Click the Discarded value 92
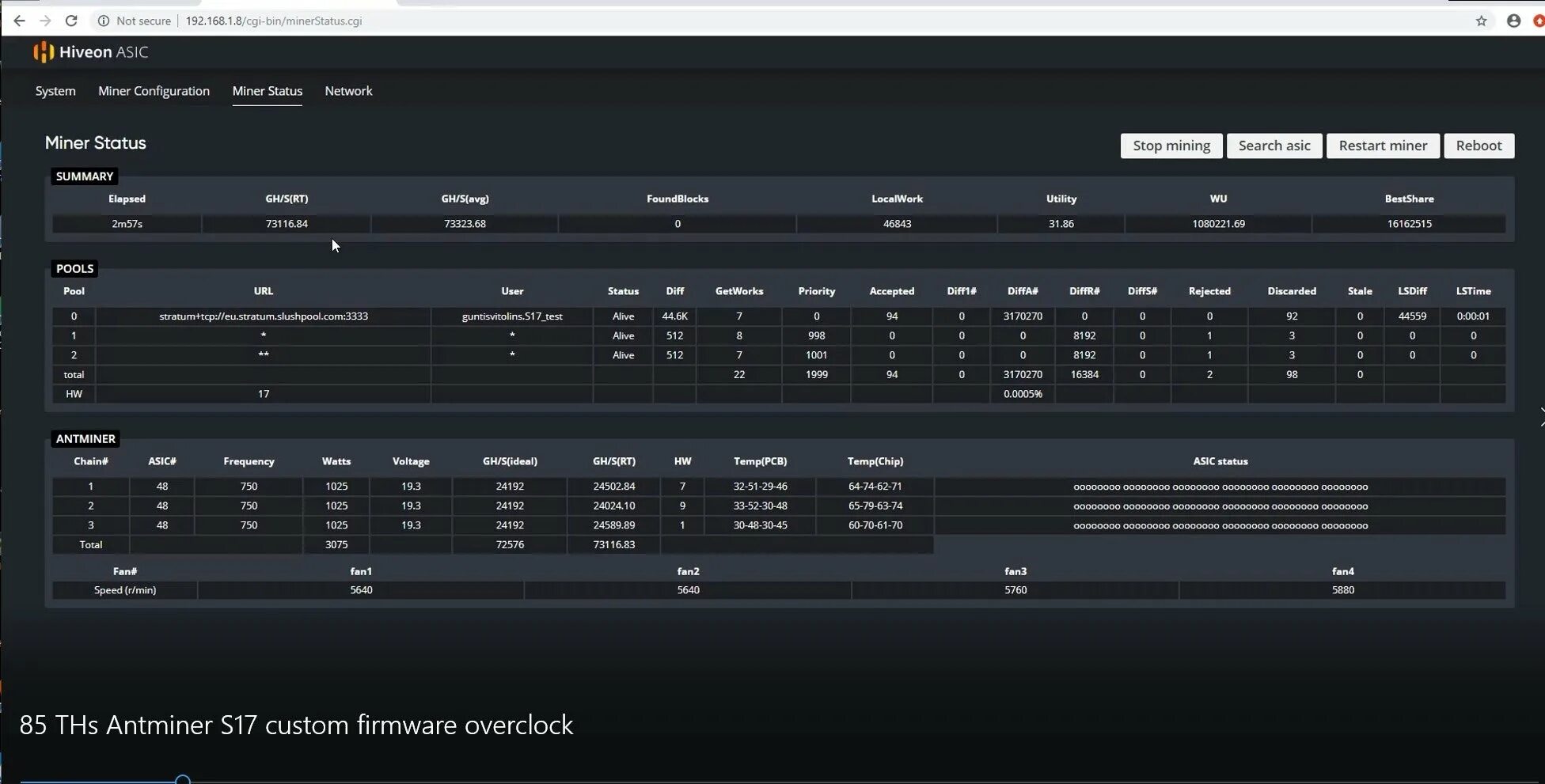Image resolution: width=1545 pixels, height=784 pixels. tap(1292, 316)
